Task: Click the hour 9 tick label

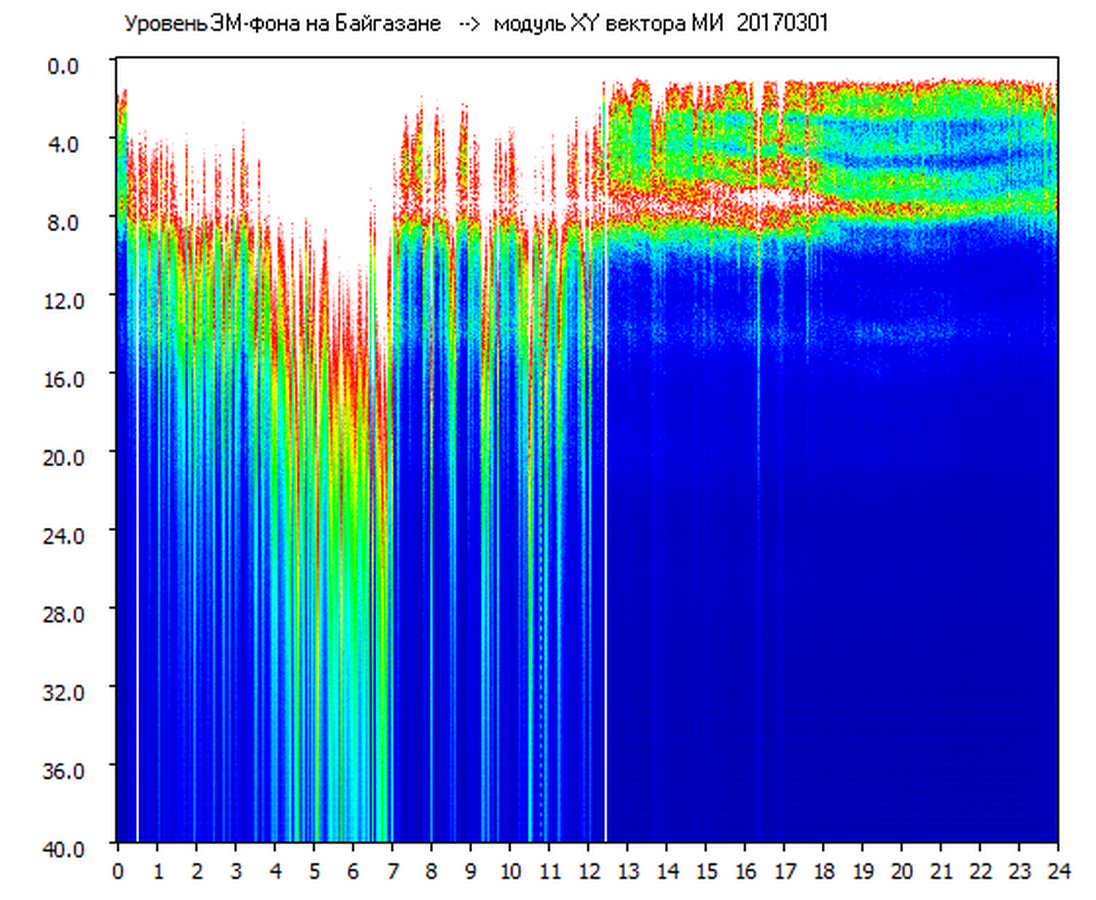Action: (470, 871)
